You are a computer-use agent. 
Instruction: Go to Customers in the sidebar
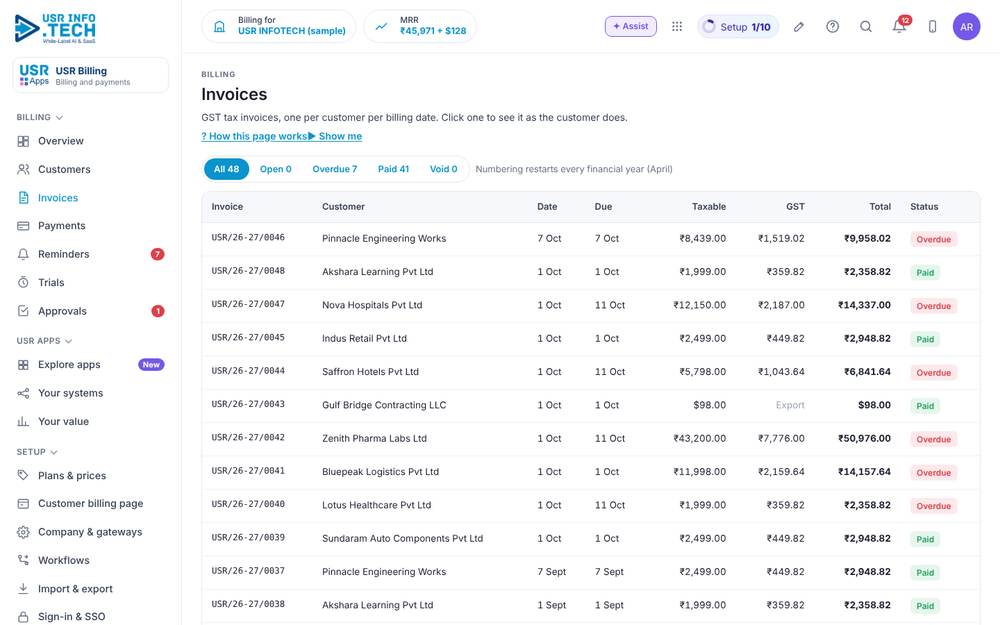[x=64, y=169]
